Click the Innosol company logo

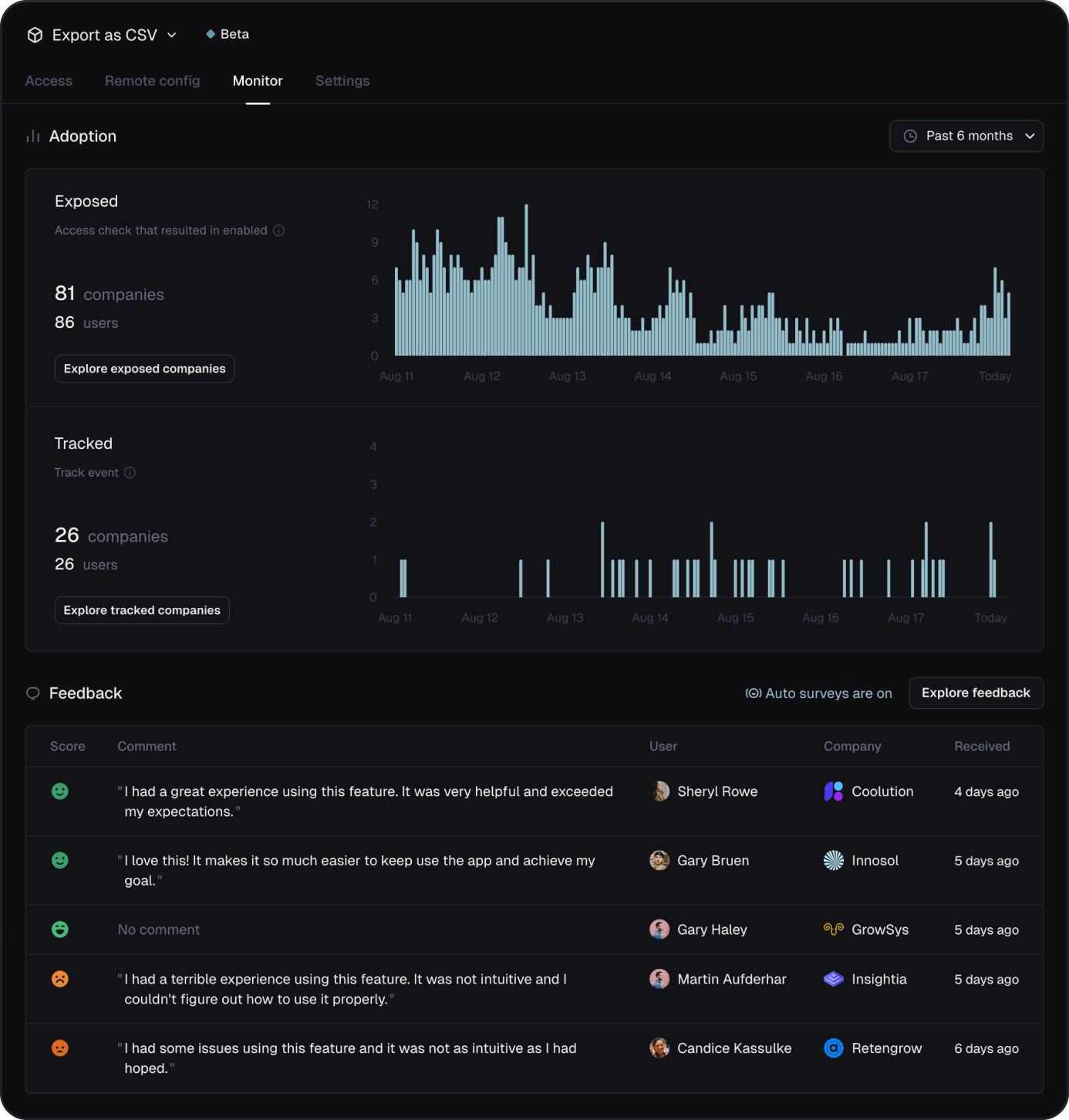[834, 860]
